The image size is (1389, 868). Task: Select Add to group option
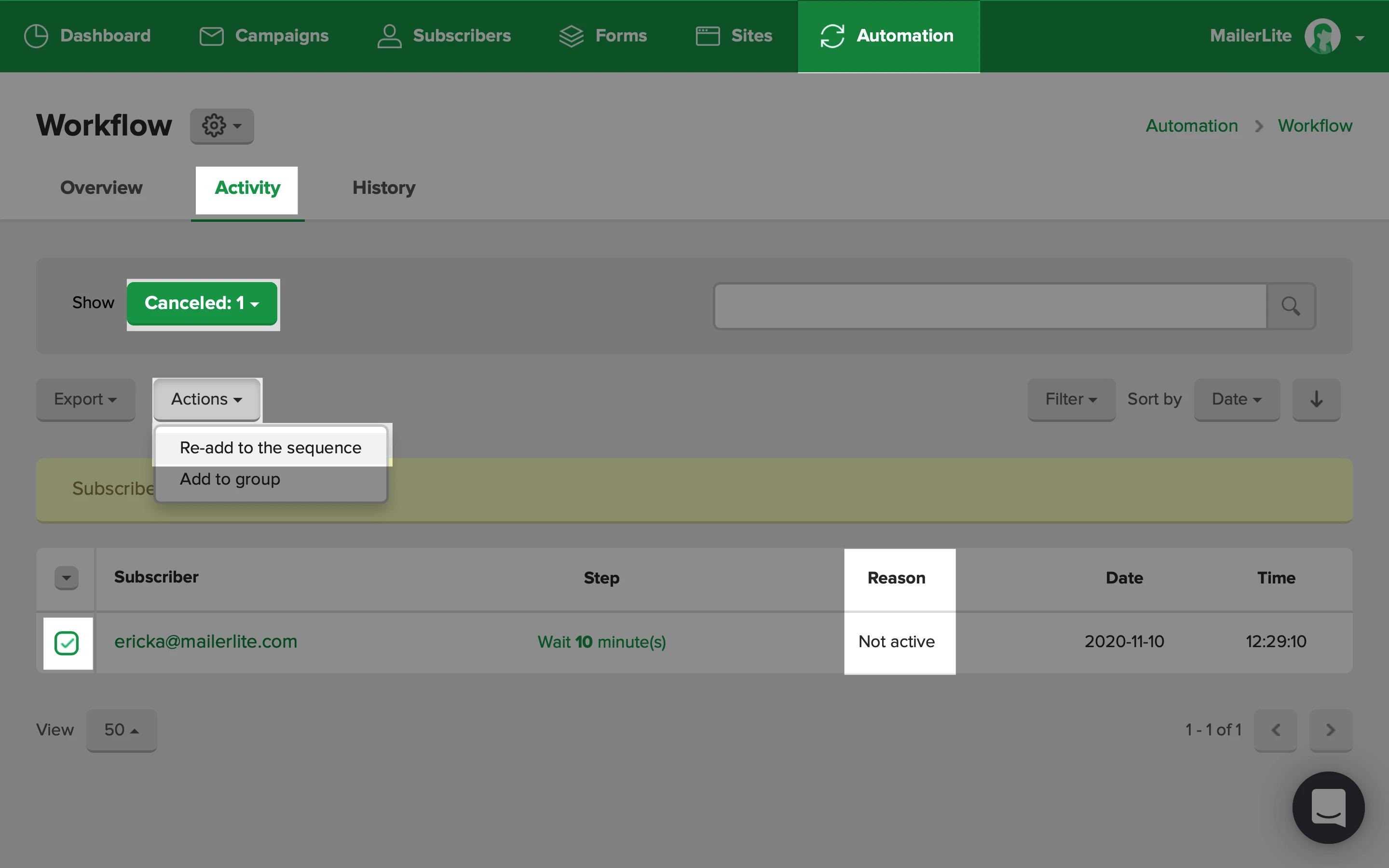pos(230,479)
